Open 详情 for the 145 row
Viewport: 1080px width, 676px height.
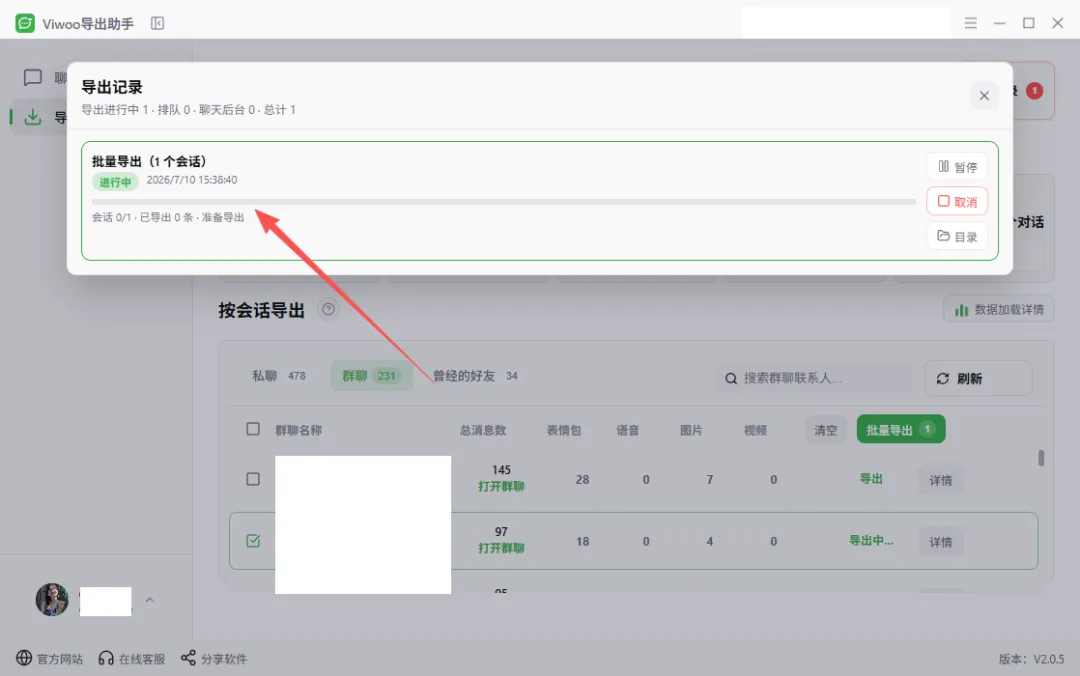point(940,480)
